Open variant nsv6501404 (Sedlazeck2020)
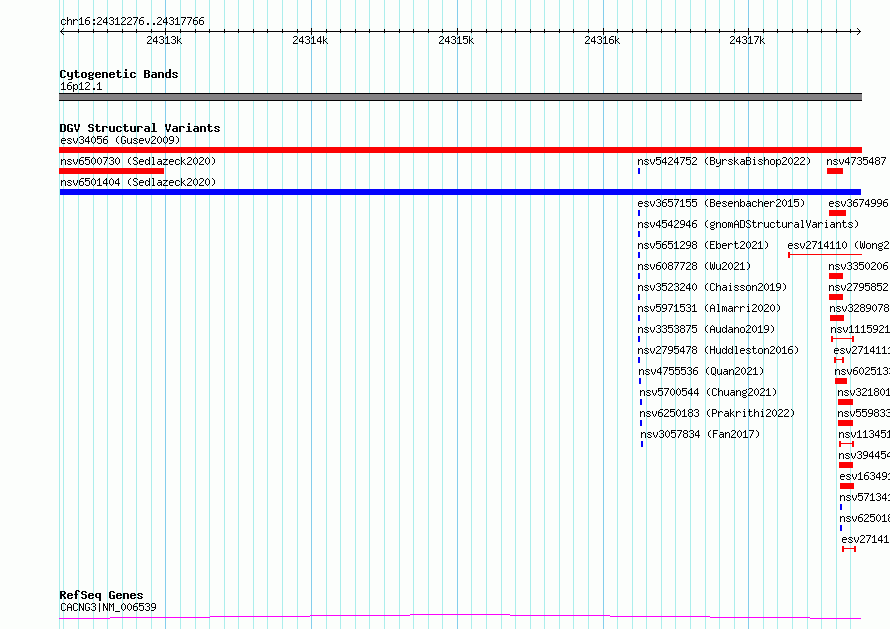 [x=138, y=182]
